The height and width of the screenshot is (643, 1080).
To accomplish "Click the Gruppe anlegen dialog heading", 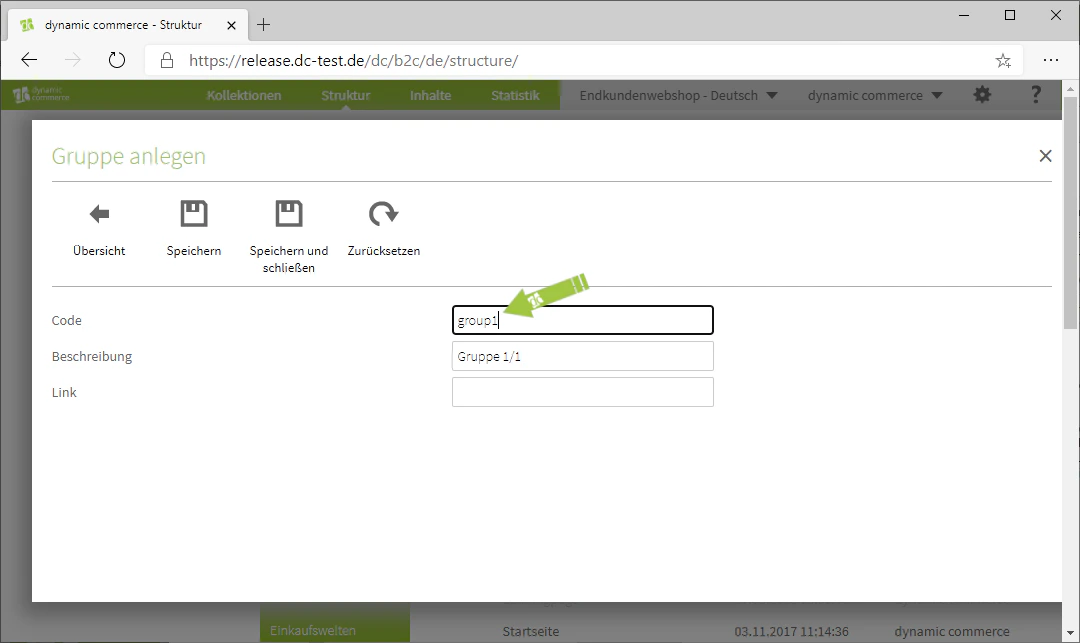I will 129,156.
